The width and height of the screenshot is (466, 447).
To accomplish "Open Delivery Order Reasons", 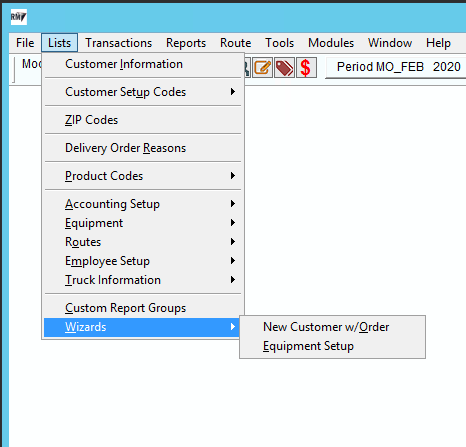I will pos(143,148).
